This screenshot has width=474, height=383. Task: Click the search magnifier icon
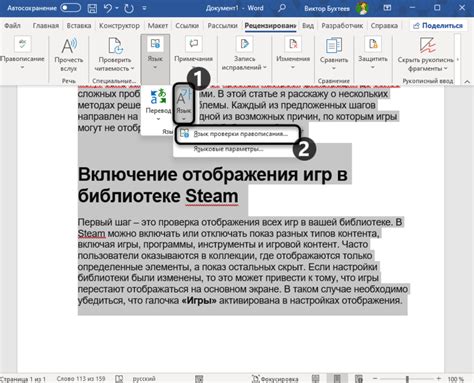click(282, 8)
